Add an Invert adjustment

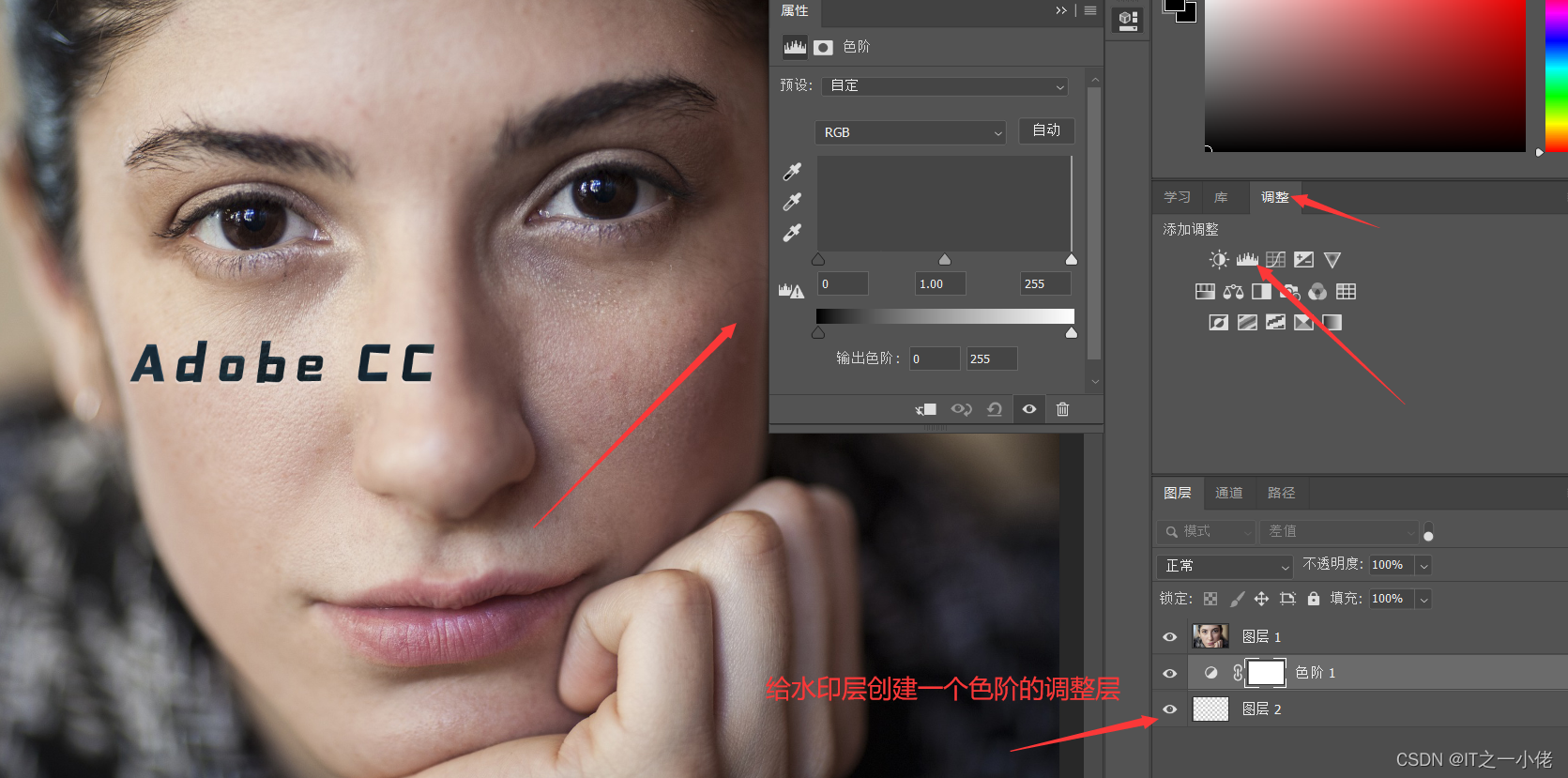point(1218,323)
